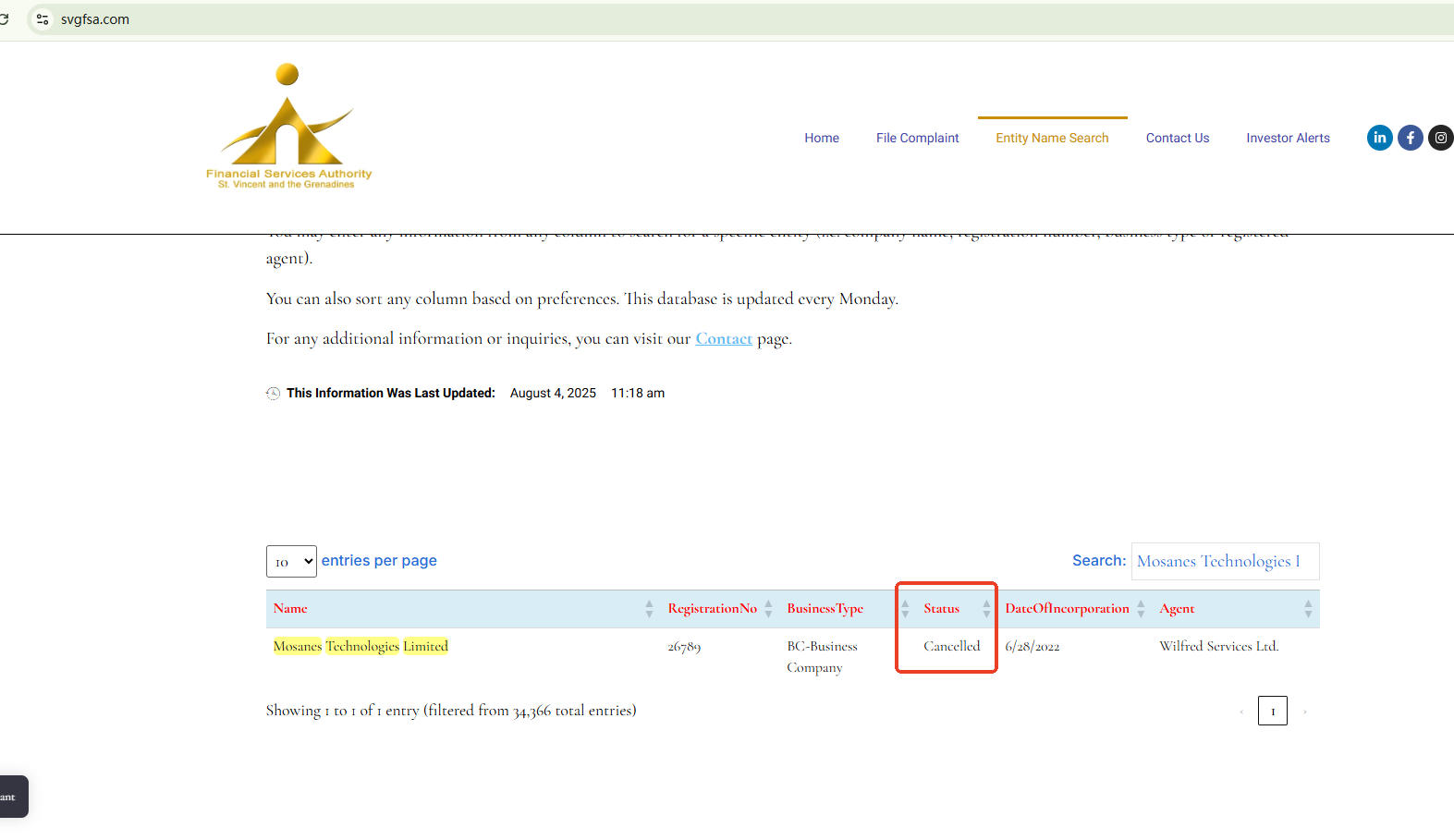The image size is (1454, 840).
Task: Sort table by Name column arrows
Action: 649,609
